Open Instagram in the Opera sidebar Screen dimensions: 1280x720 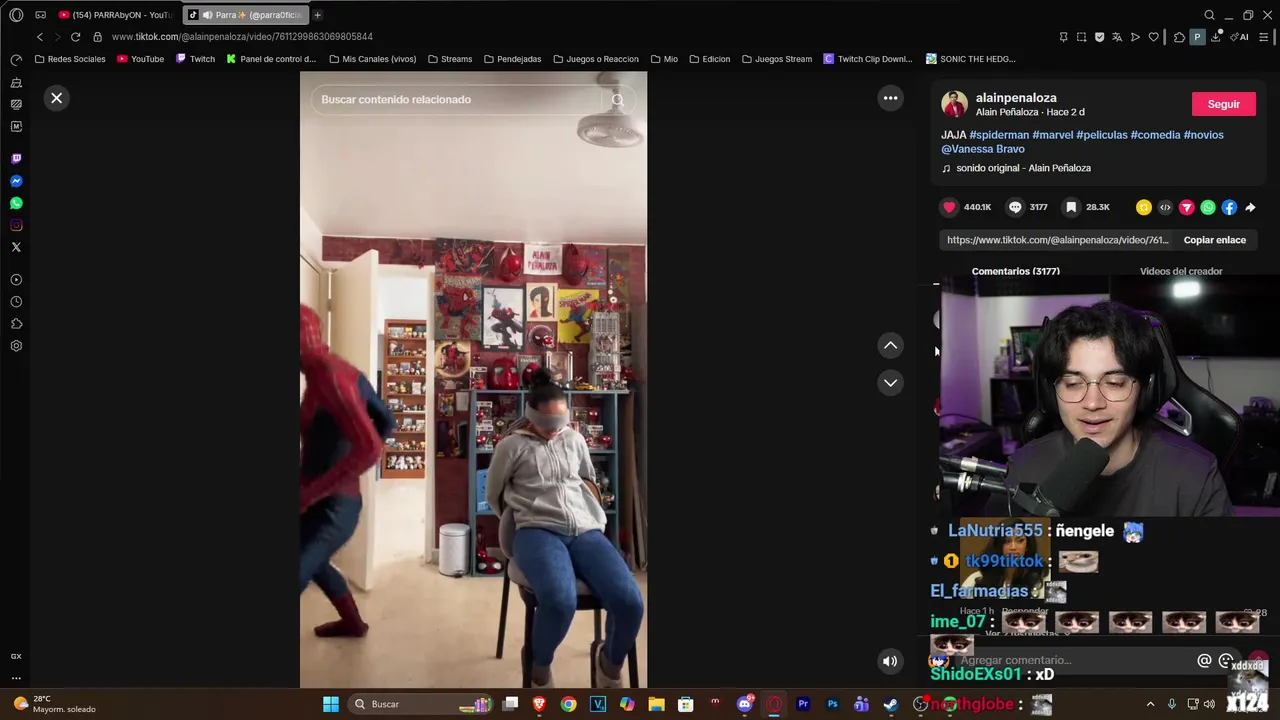[x=16, y=225]
